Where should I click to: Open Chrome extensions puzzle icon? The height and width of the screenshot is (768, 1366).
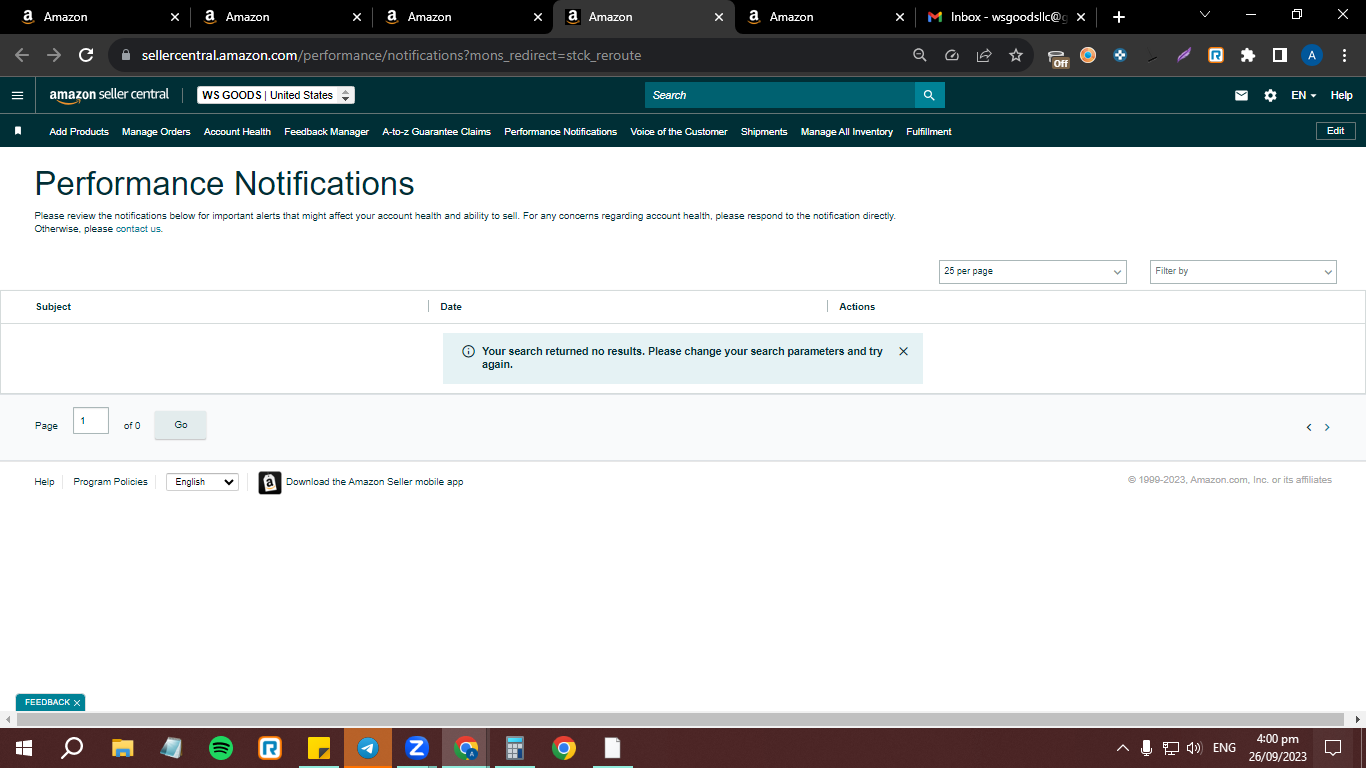click(1247, 56)
